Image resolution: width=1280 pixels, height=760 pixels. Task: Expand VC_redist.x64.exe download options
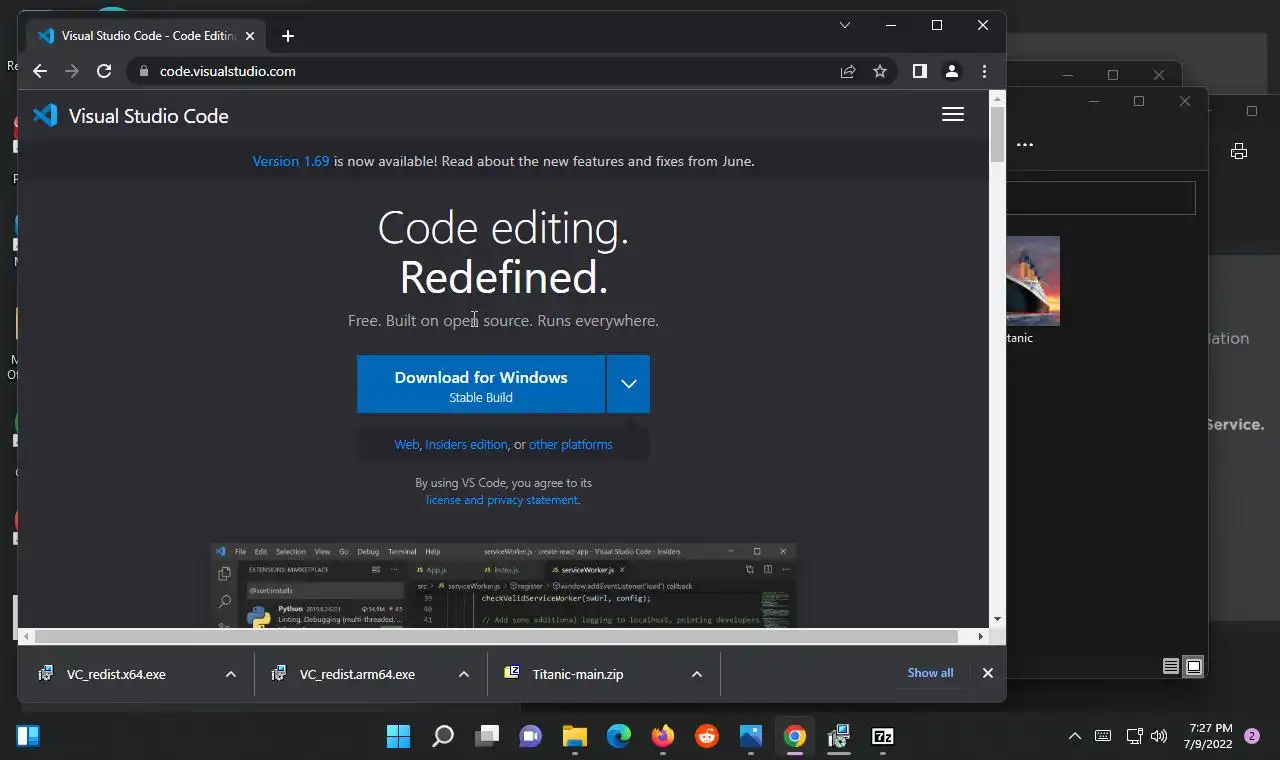click(231, 674)
